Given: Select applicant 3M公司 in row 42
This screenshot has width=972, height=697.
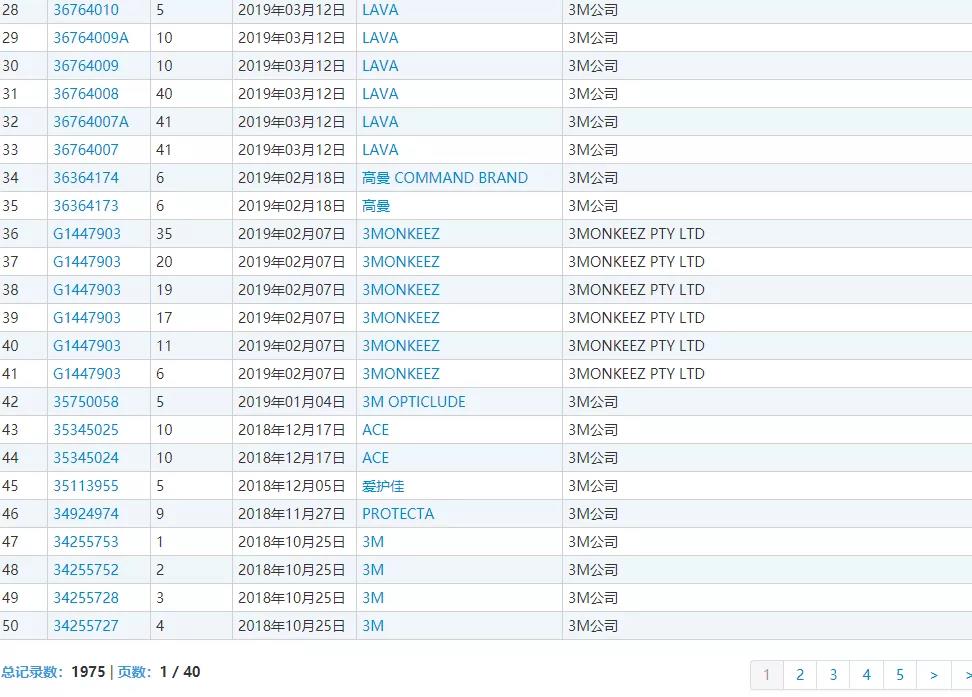Looking at the screenshot, I should pos(593,402).
